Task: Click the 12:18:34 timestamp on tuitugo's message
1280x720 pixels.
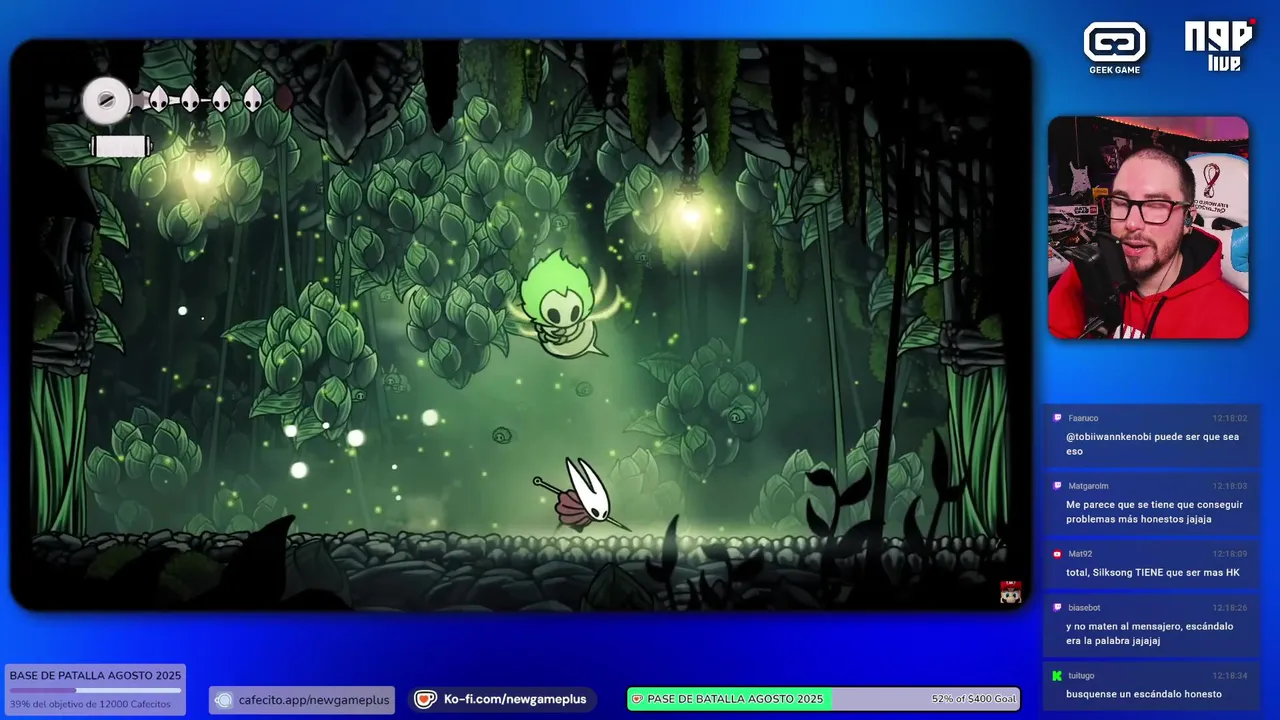Action: pos(1229,675)
